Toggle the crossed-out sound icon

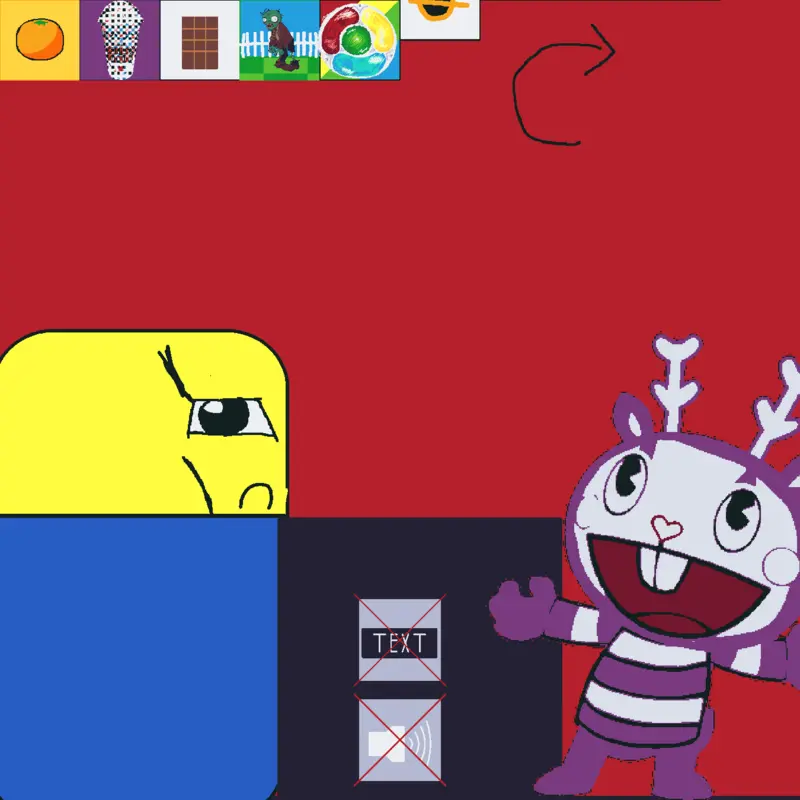[x=399, y=740]
